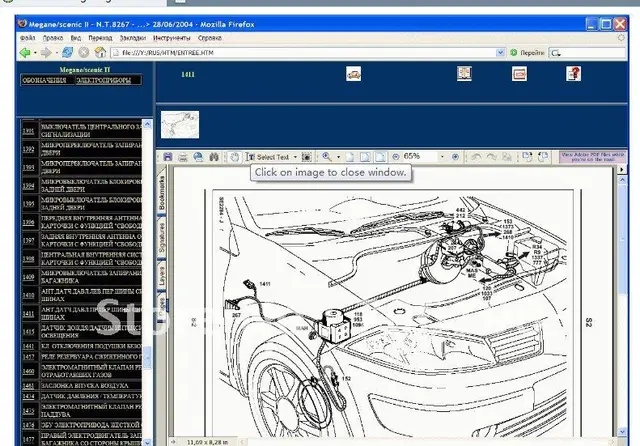The height and width of the screenshot is (446, 640).
Task: Click the 65% zoom percentage field
Action: click(x=419, y=156)
